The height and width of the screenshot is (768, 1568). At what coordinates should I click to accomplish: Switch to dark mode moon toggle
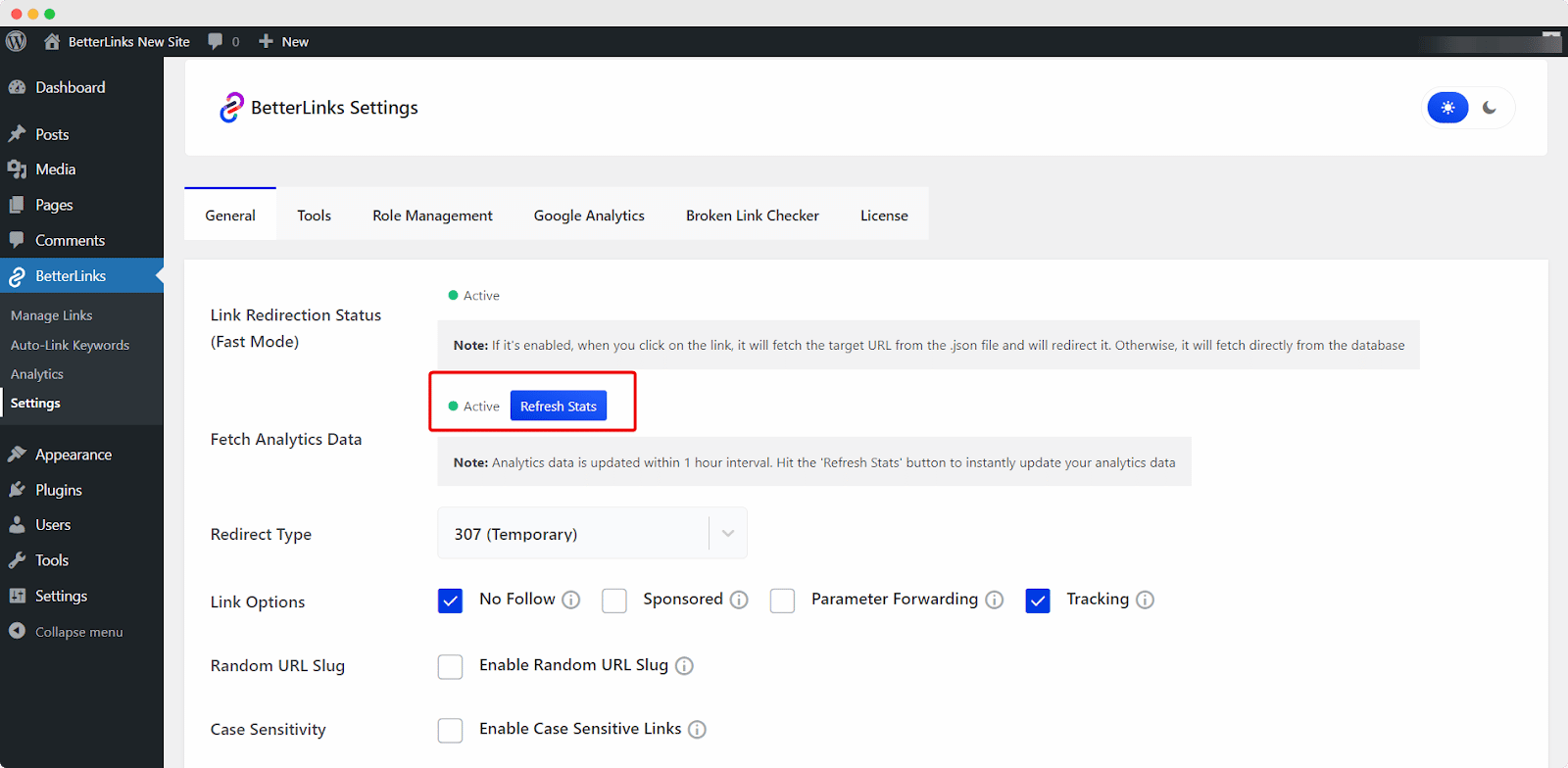point(1490,108)
